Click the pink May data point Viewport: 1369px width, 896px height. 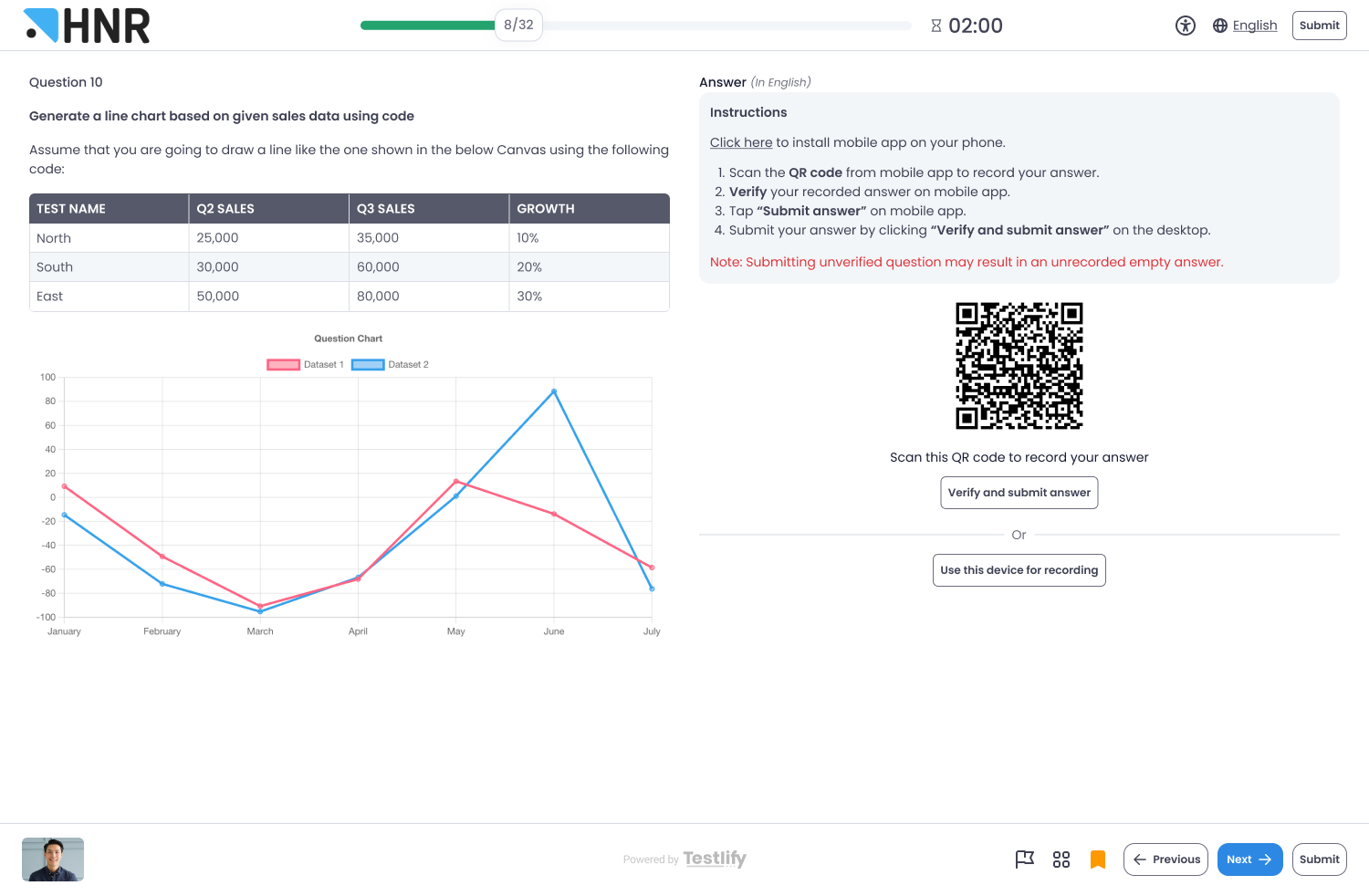[456, 481]
